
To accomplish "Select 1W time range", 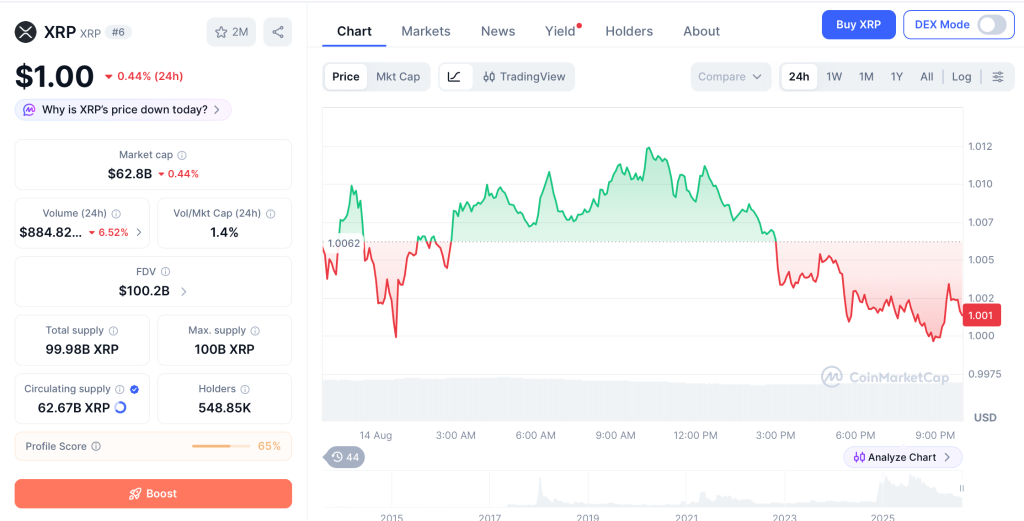I will point(834,76).
